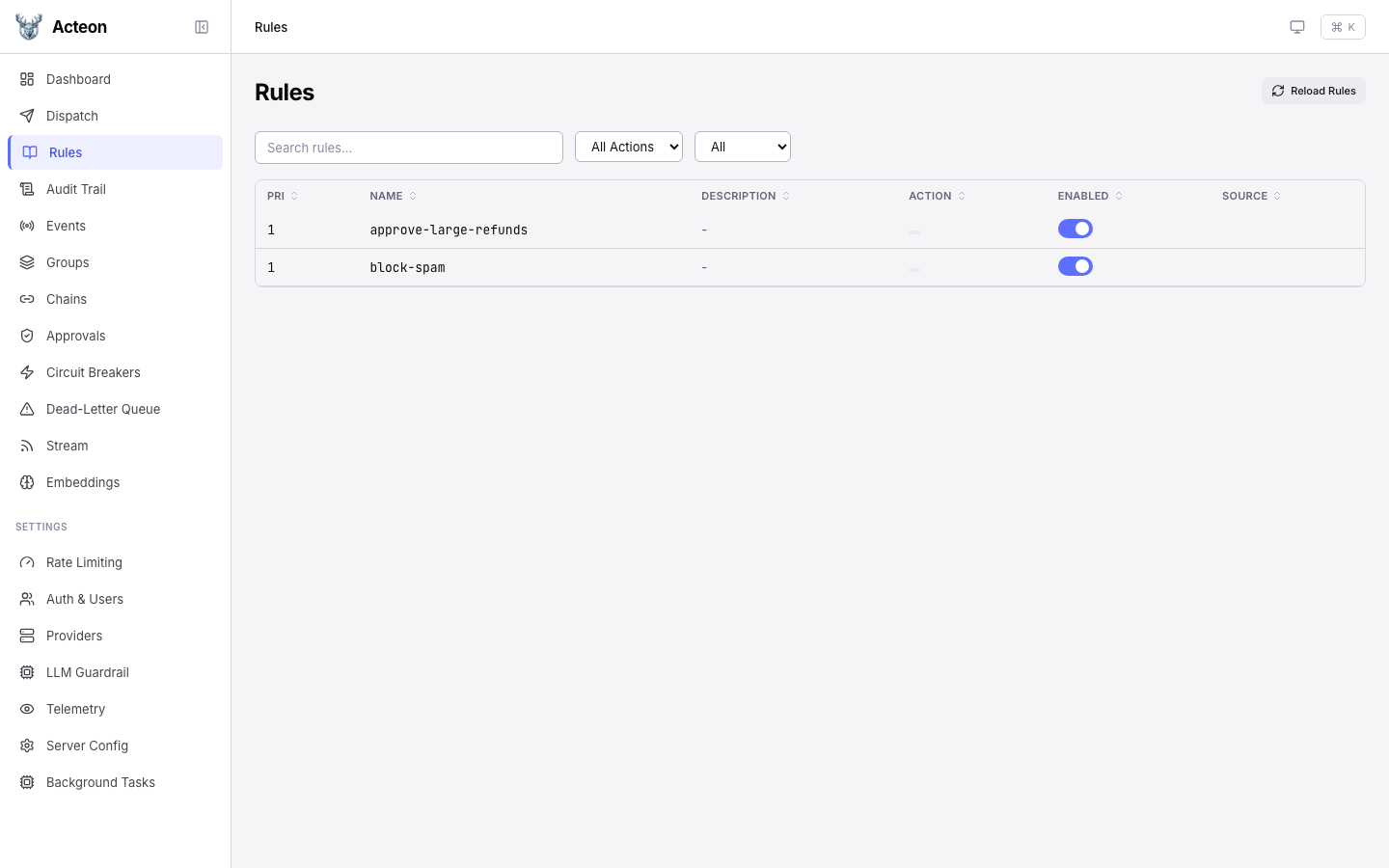Click the Telemetry eye icon

coord(27,709)
